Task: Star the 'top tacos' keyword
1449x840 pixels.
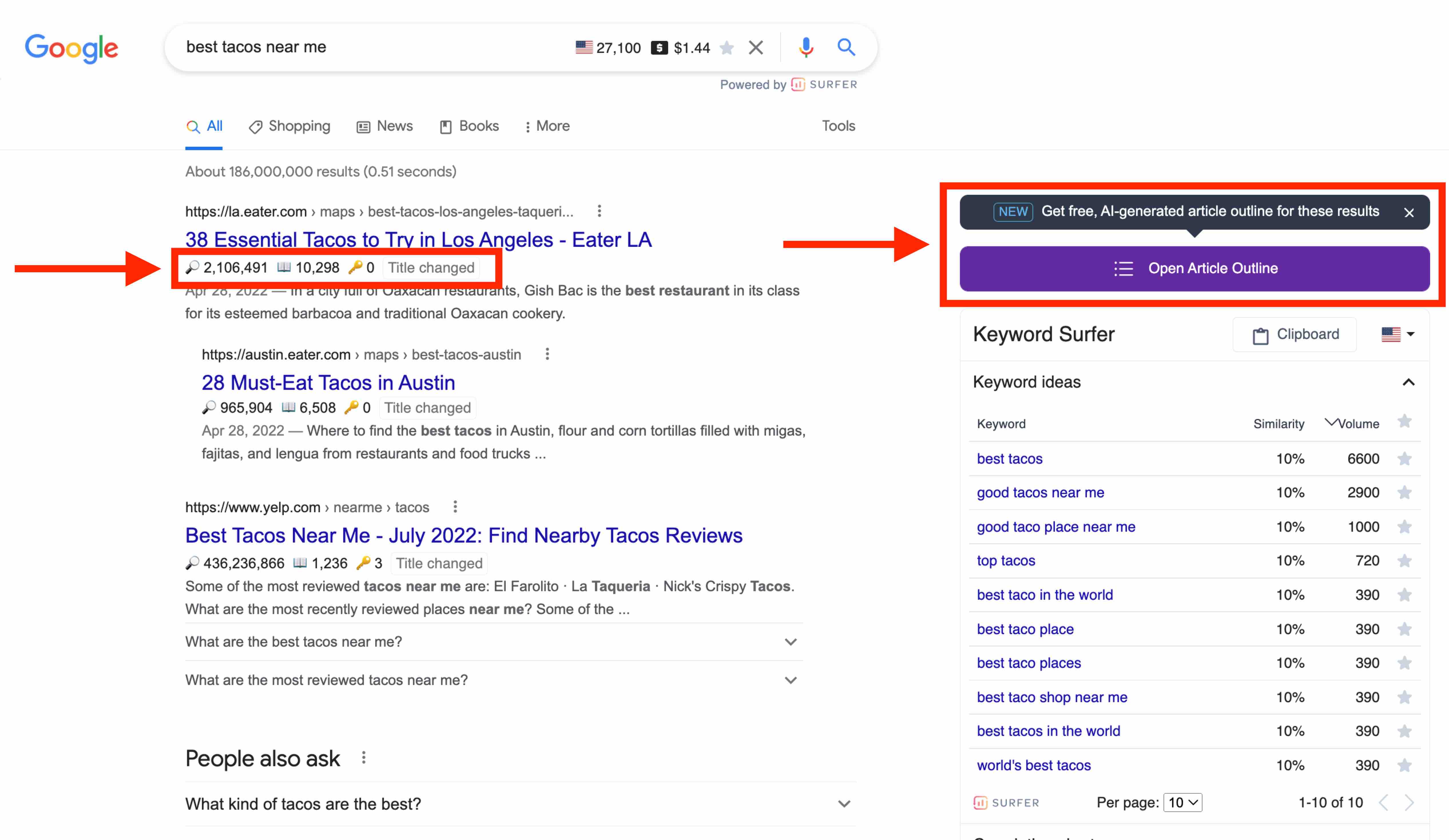Action: tap(1405, 561)
